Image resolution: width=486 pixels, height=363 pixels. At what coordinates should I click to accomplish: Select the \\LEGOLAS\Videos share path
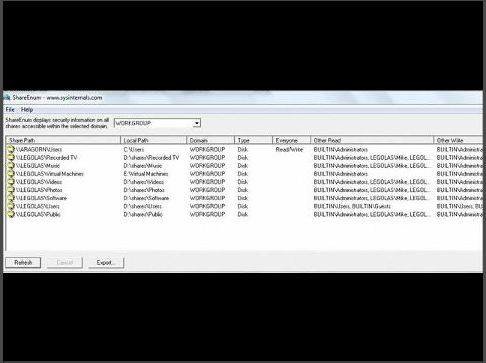pos(39,182)
